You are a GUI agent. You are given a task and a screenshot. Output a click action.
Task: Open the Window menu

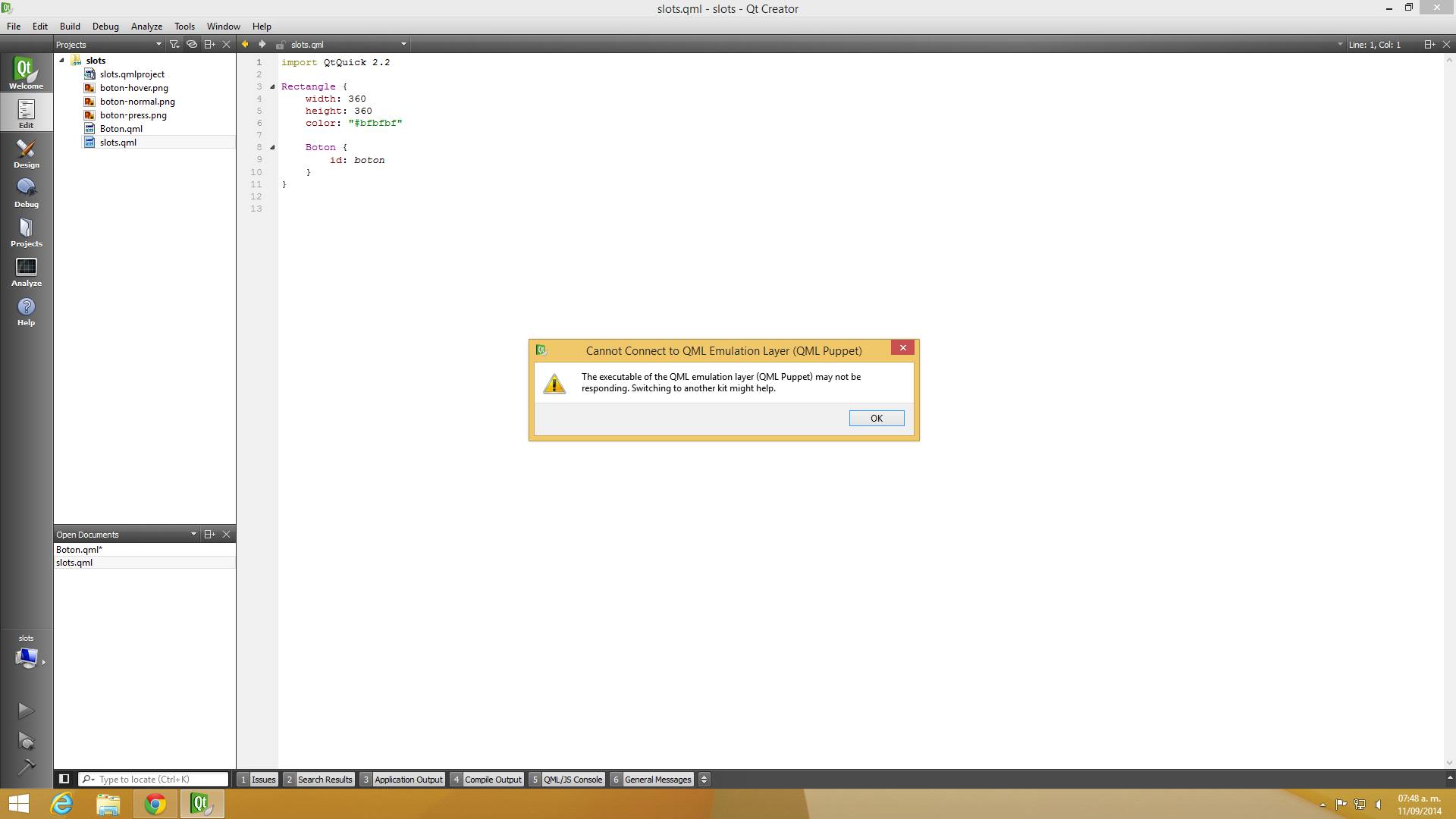224,26
